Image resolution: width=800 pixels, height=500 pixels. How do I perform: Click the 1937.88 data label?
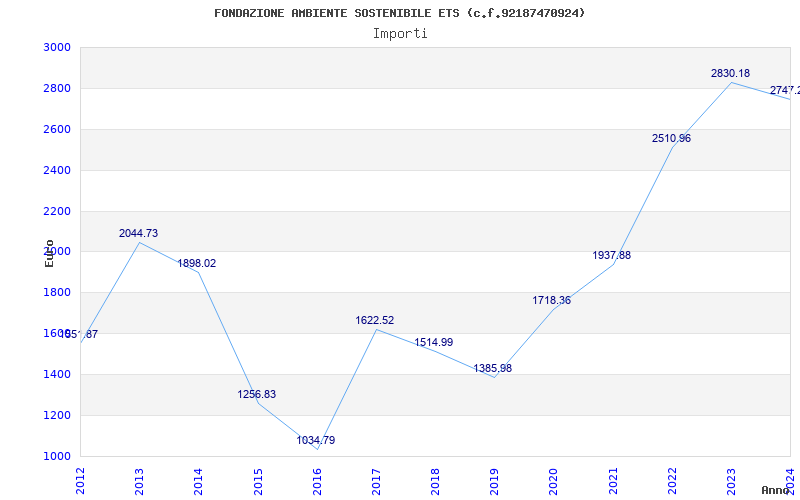pyautogui.click(x=612, y=255)
